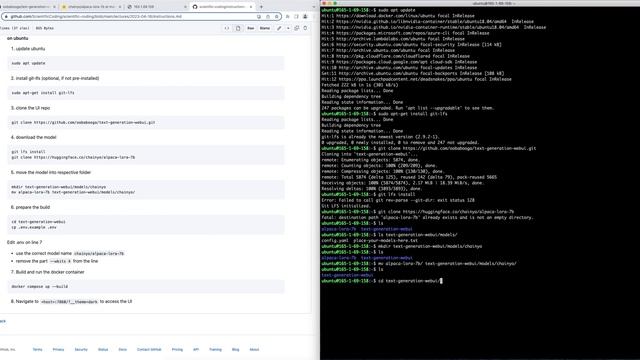This screenshot has width=640, height=360.
Task: Open the browser side panel icon
Action: click(296, 17)
